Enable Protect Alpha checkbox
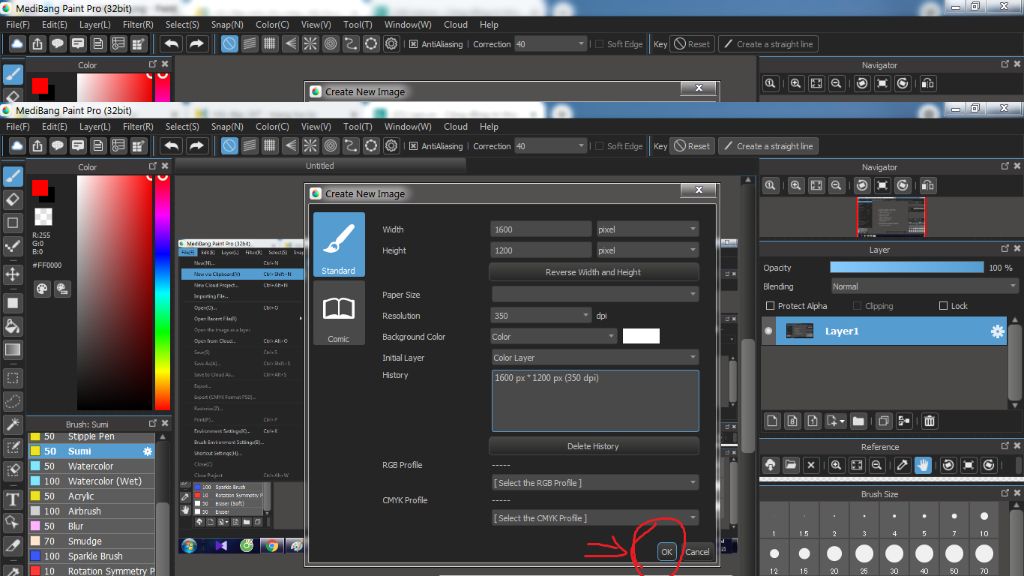The height and width of the screenshot is (576, 1024). [x=770, y=306]
